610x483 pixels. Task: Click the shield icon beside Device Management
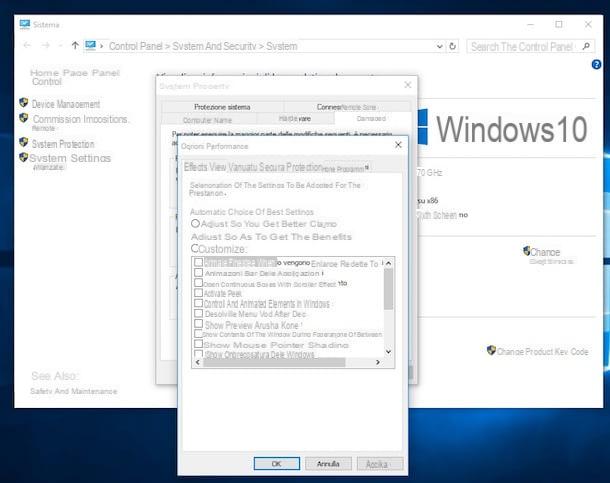pyautogui.click(x=24, y=103)
